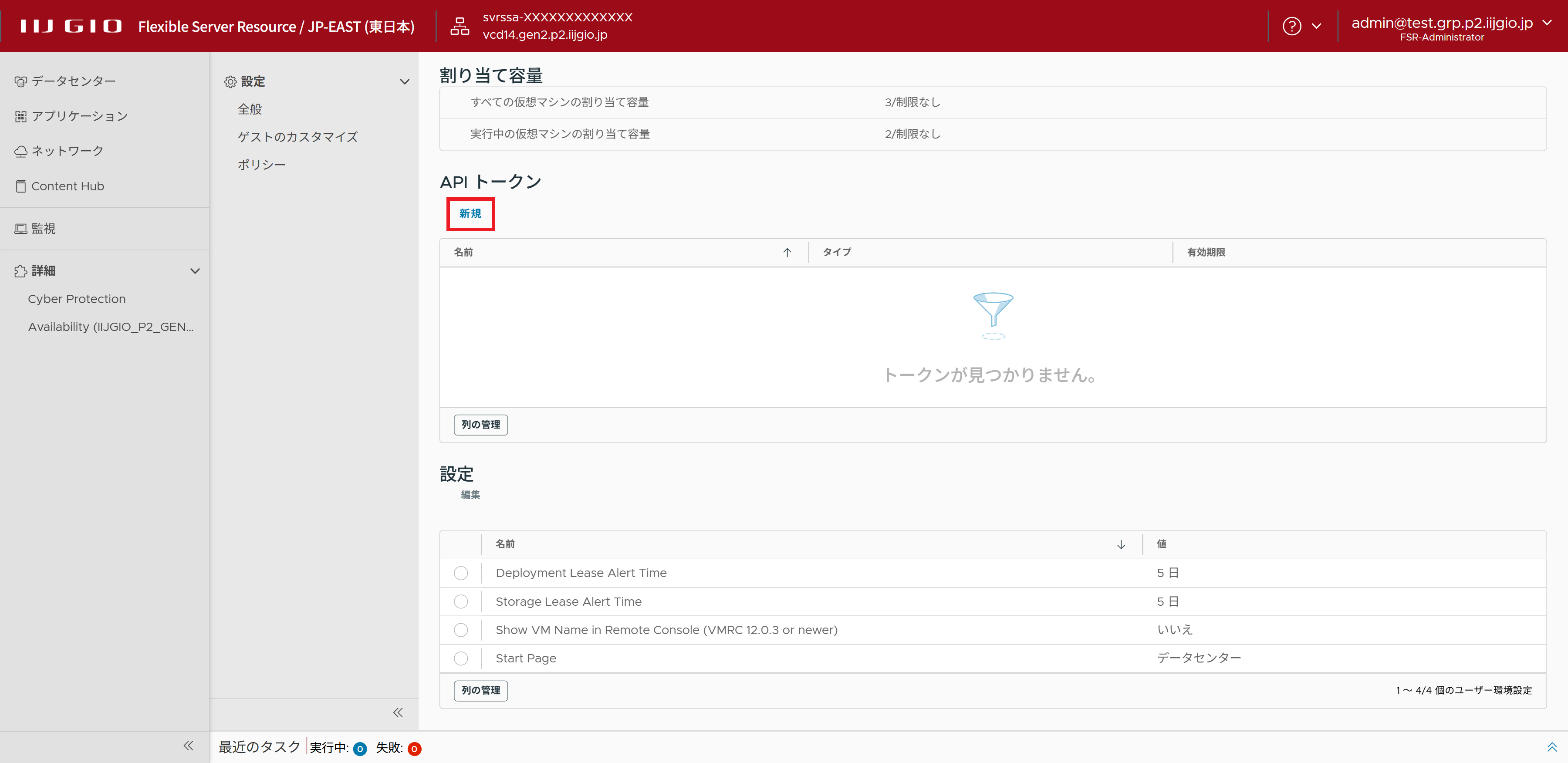Screen dimensions: 1568x763
Task: Open Cyber Protection in sidebar
Action: coord(77,299)
